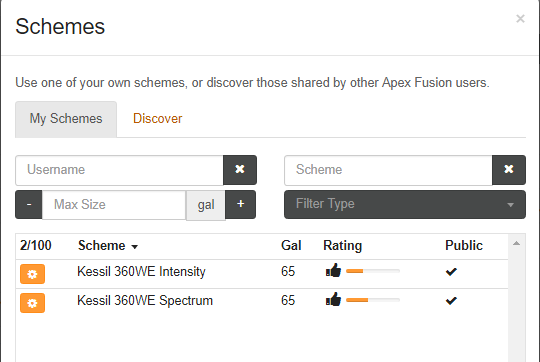Viewport: 540px width, 362px height.
Task: Switch to the Discover tab
Action: coord(157,118)
